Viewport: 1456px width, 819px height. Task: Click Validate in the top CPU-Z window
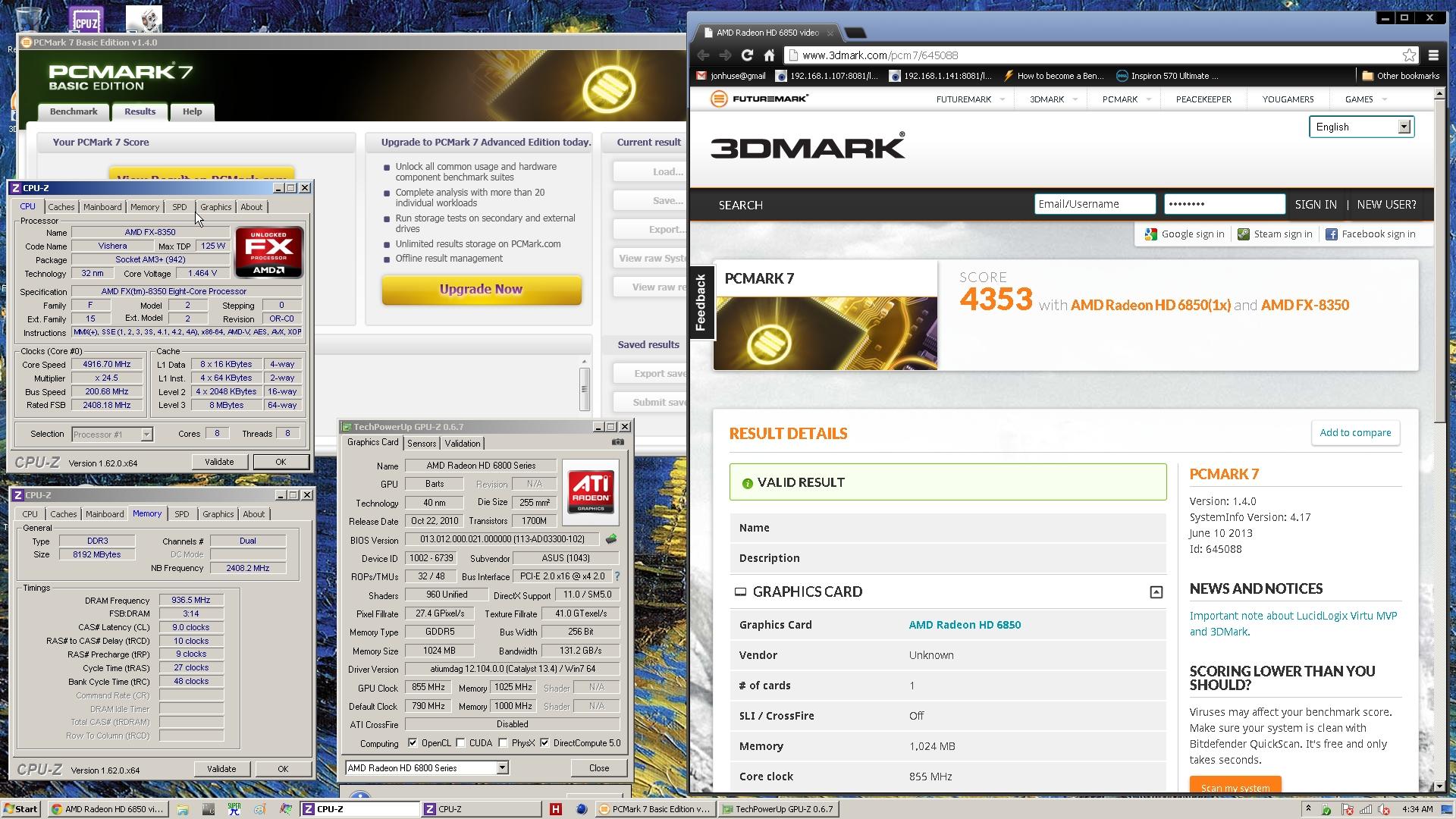point(219,461)
